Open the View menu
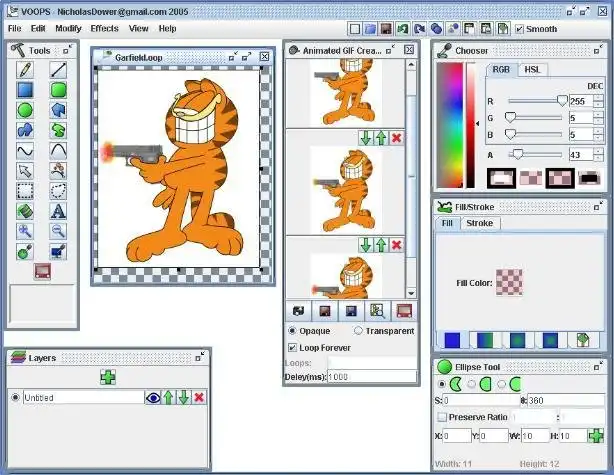This screenshot has height=475, width=614. tap(139, 29)
